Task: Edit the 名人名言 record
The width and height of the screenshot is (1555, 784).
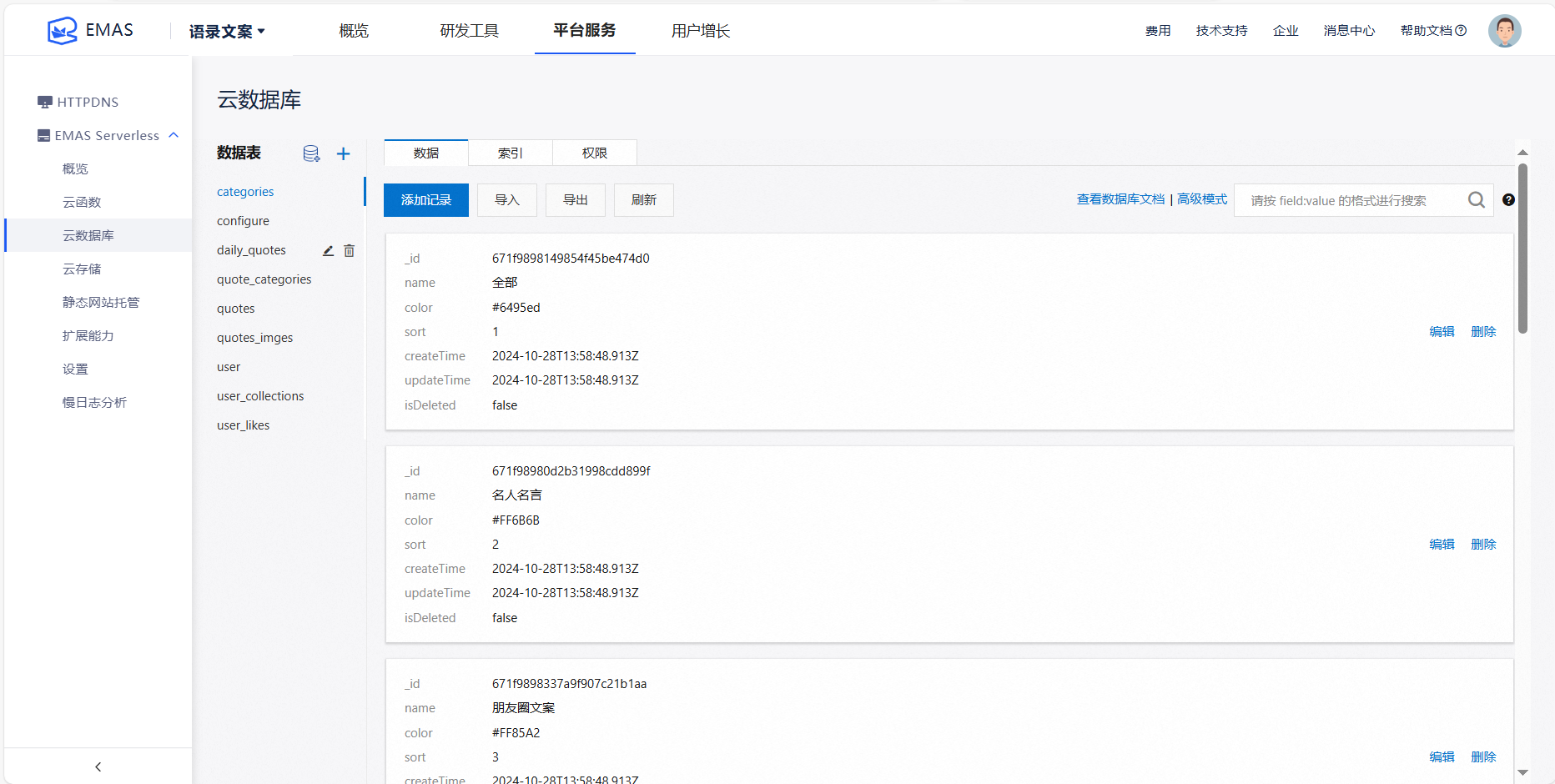Action: click(x=1442, y=544)
